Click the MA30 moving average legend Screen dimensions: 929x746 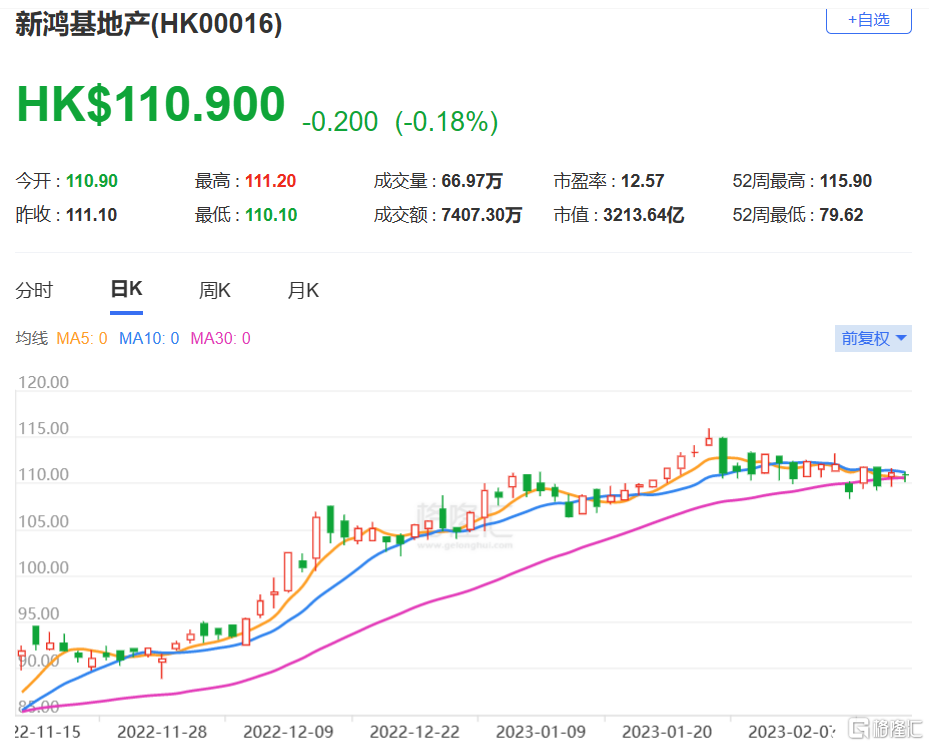pos(220,338)
